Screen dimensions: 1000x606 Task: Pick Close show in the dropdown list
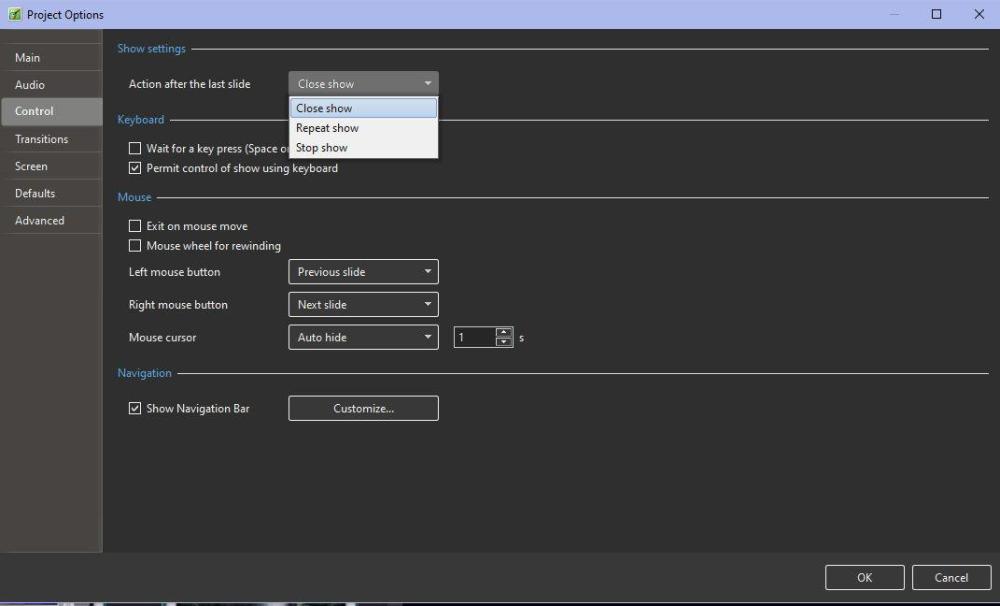click(x=324, y=108)
